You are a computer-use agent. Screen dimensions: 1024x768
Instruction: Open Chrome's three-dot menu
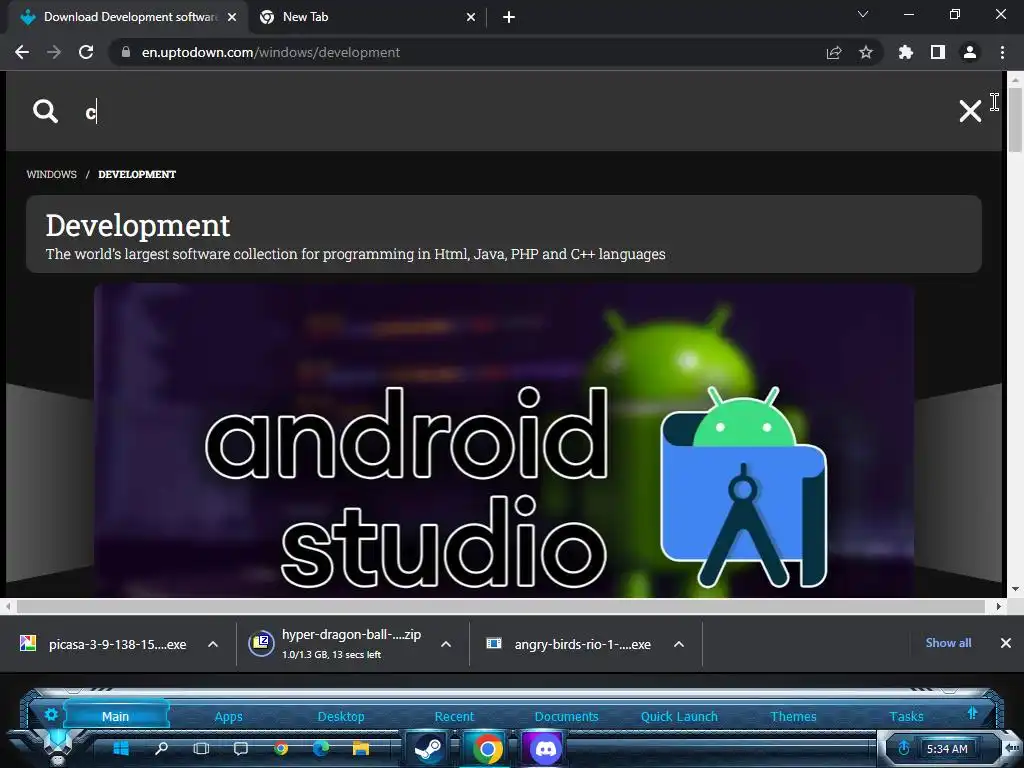point(1002,52)
